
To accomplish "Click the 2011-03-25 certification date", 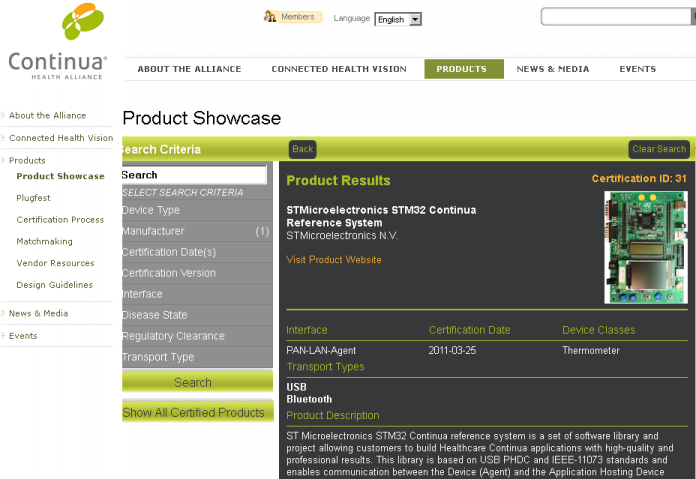I will pyautogui.click(x=452, y=351).
